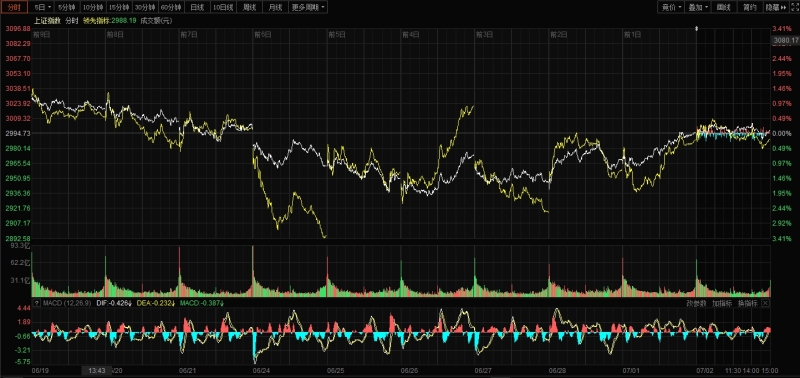Close the MACD indicator panel

tap(765, 303)
